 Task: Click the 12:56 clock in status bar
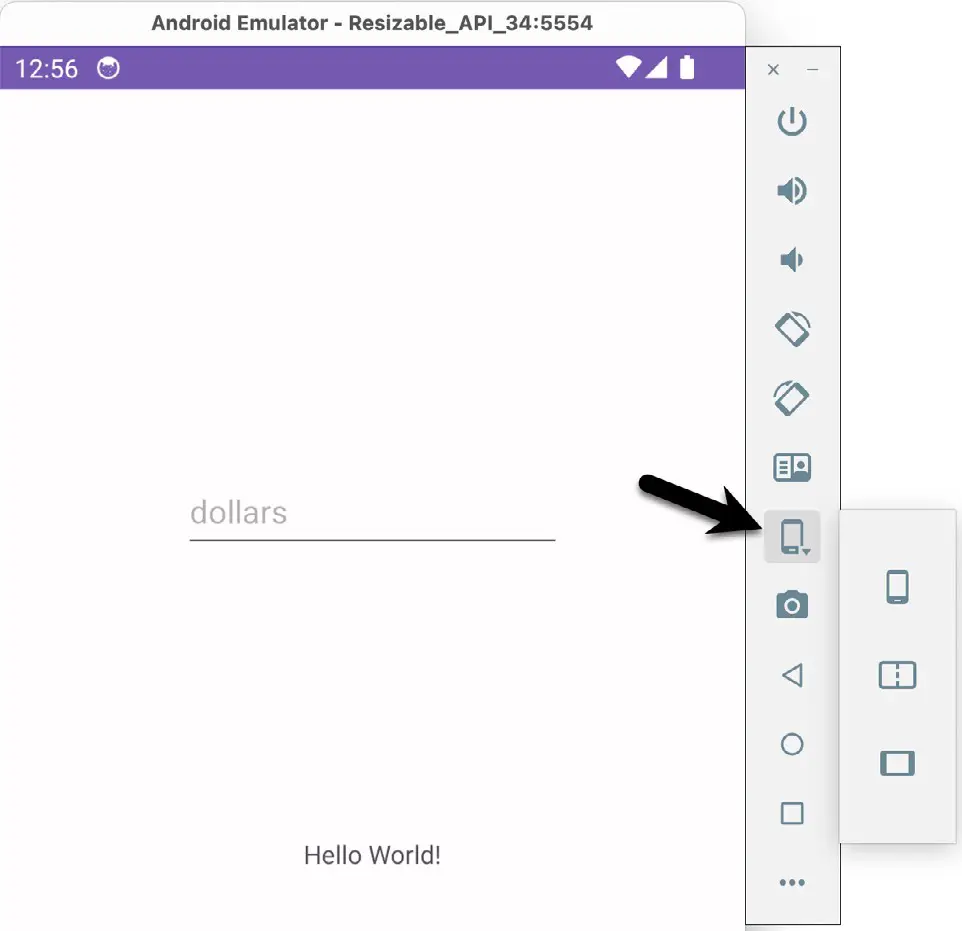(47, 69)
